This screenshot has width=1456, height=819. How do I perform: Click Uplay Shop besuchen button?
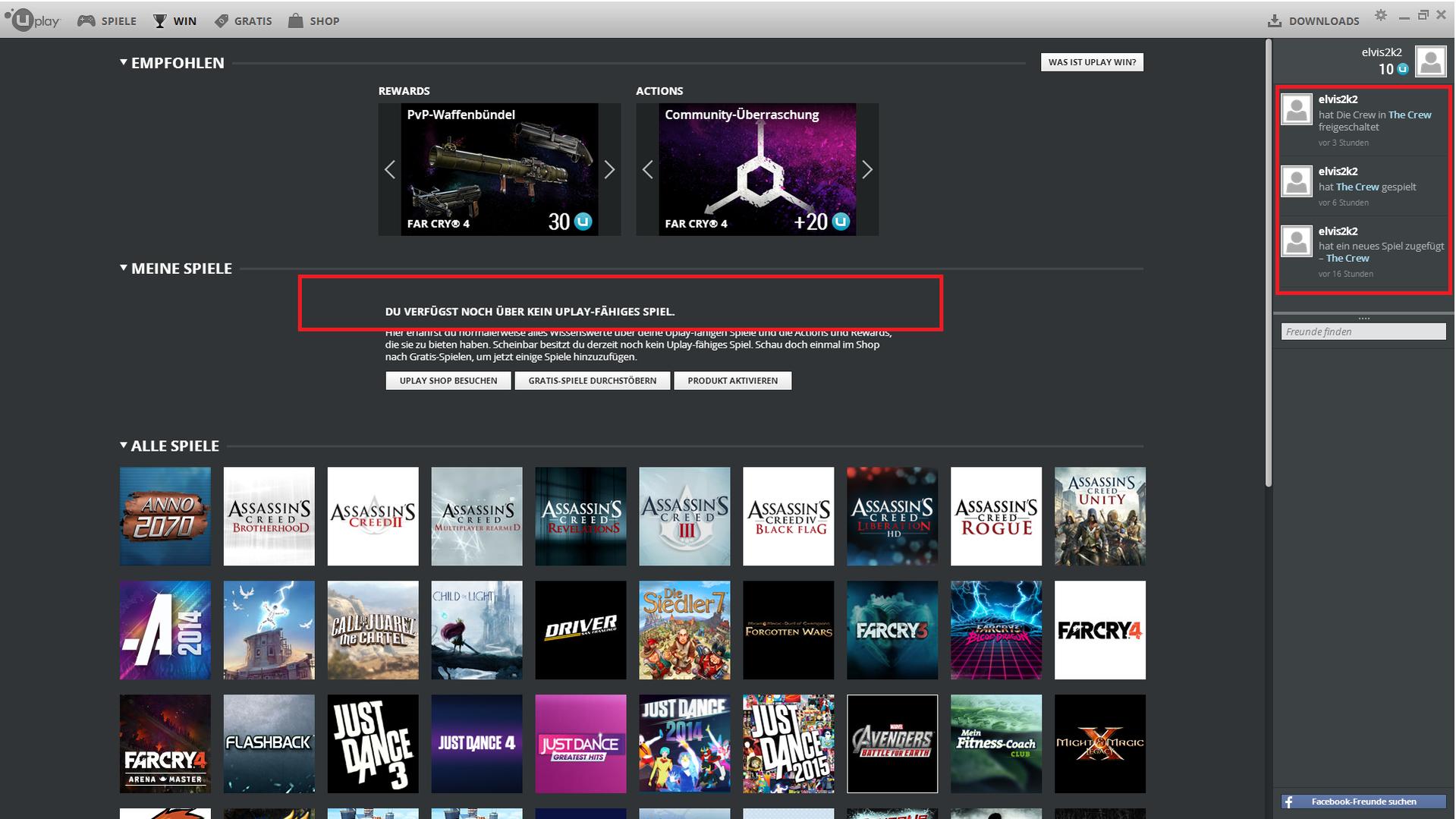(x=448, y=380)
